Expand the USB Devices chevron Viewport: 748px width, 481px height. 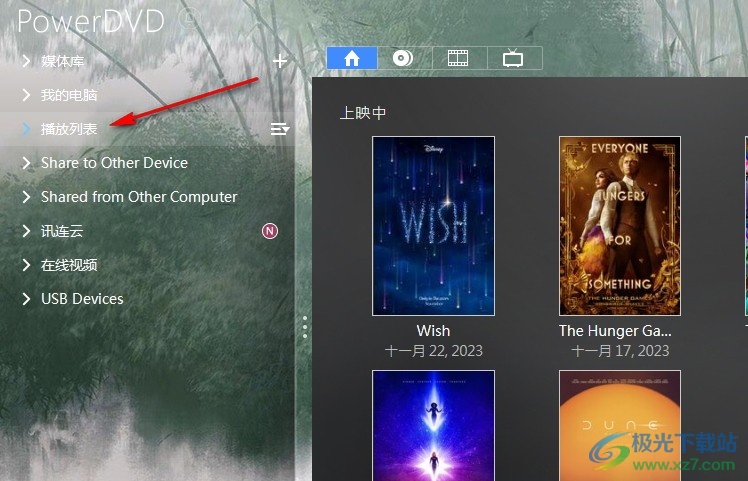26,299
